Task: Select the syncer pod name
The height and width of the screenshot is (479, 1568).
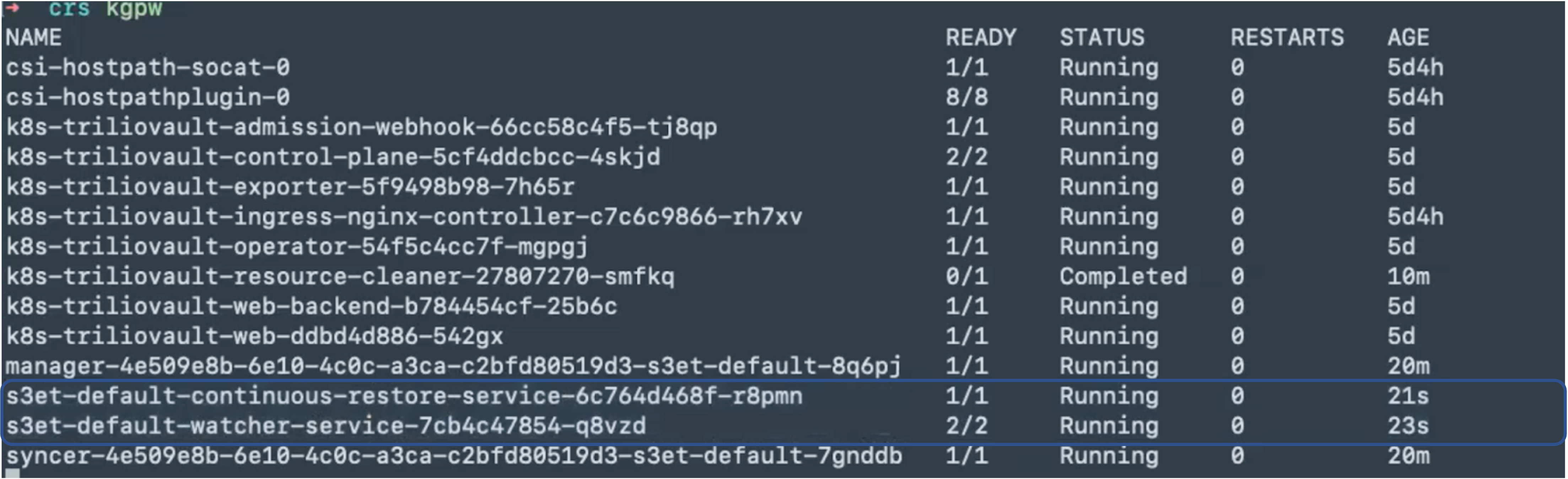Action: pos(453,456)
